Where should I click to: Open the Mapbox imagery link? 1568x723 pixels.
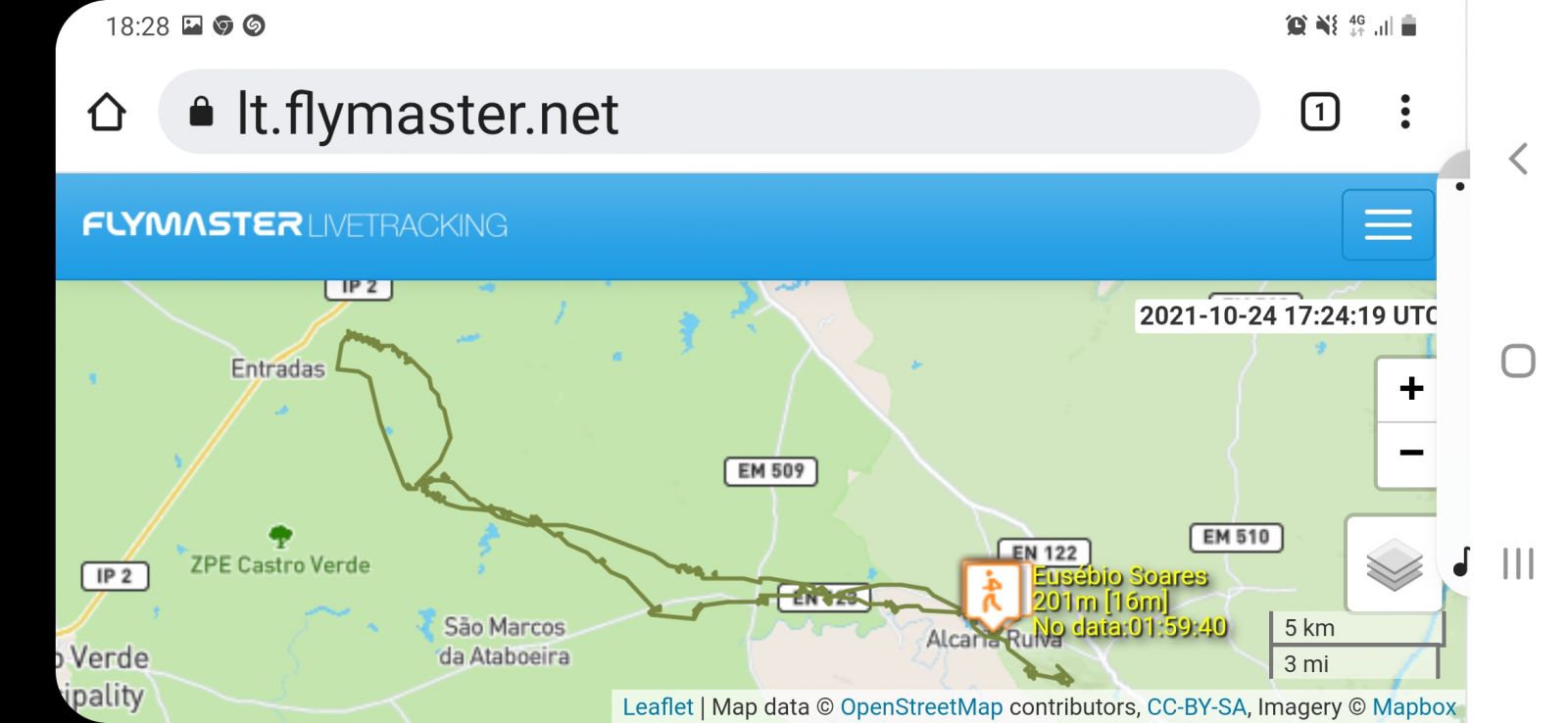pos(1414,706)
